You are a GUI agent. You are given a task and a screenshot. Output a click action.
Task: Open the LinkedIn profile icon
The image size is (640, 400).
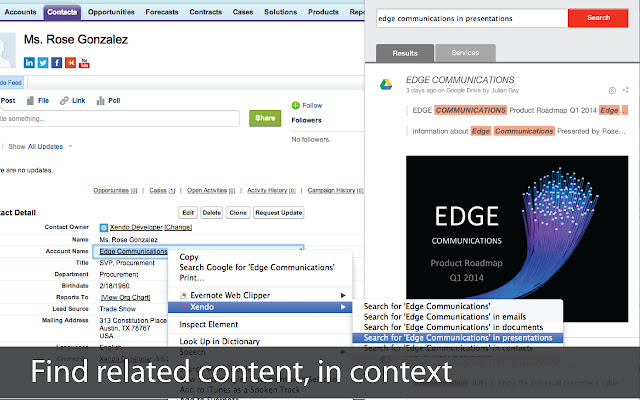30,62
